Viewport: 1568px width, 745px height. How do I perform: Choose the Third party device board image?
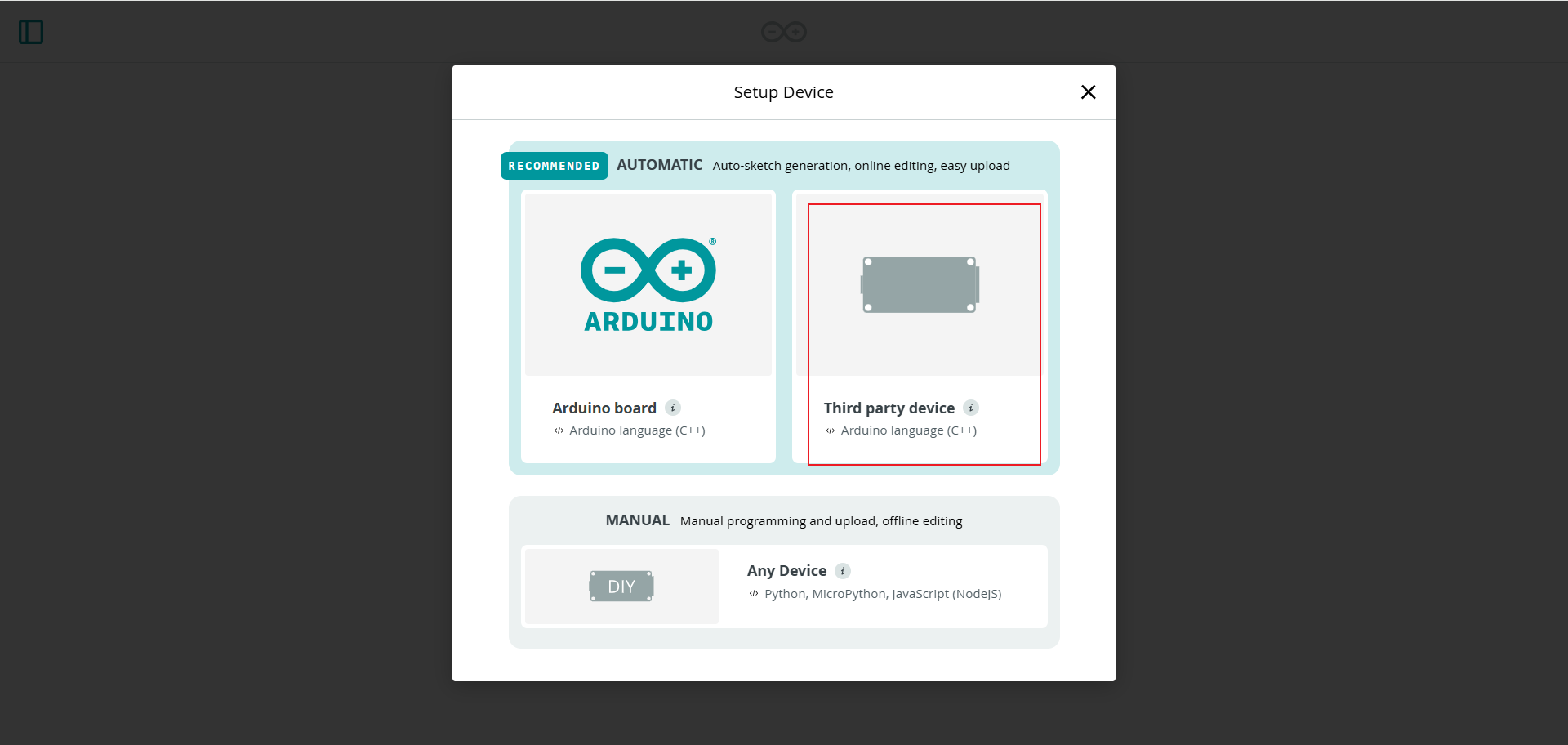(x=920, y=284)
